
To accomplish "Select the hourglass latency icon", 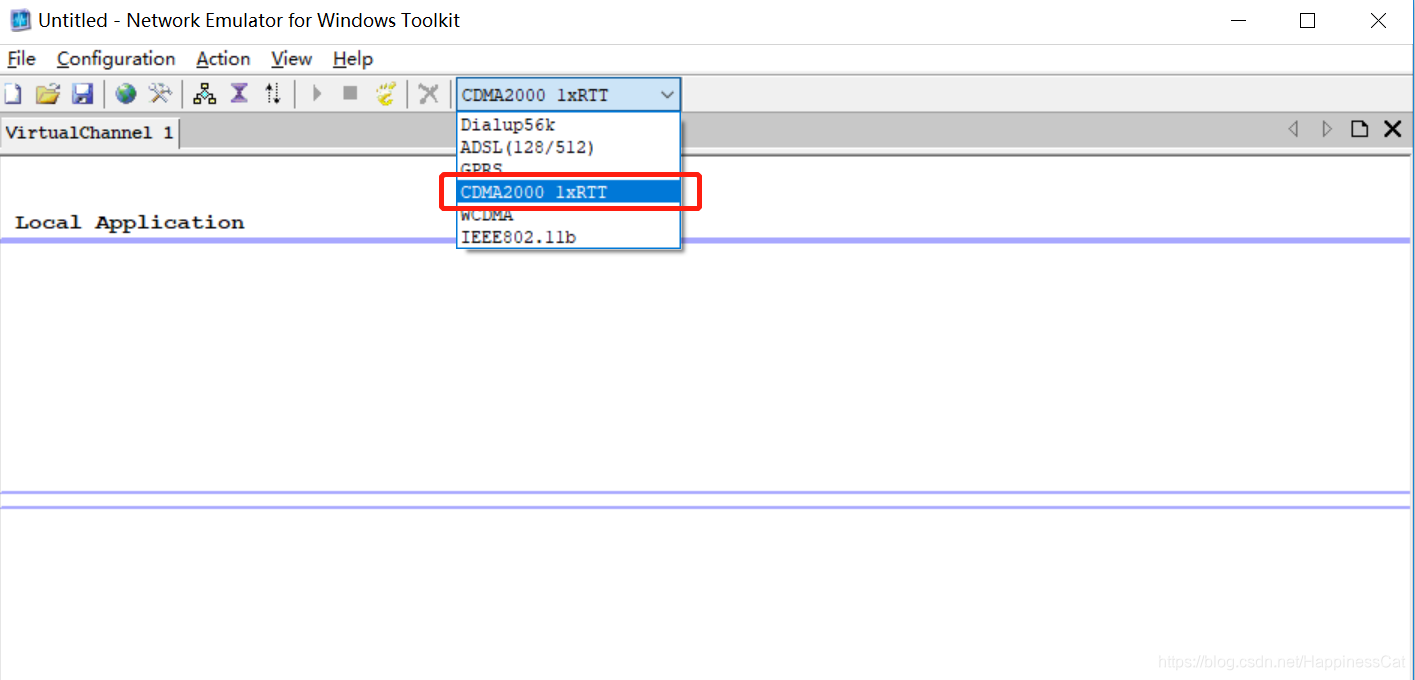I will [238, 92].
